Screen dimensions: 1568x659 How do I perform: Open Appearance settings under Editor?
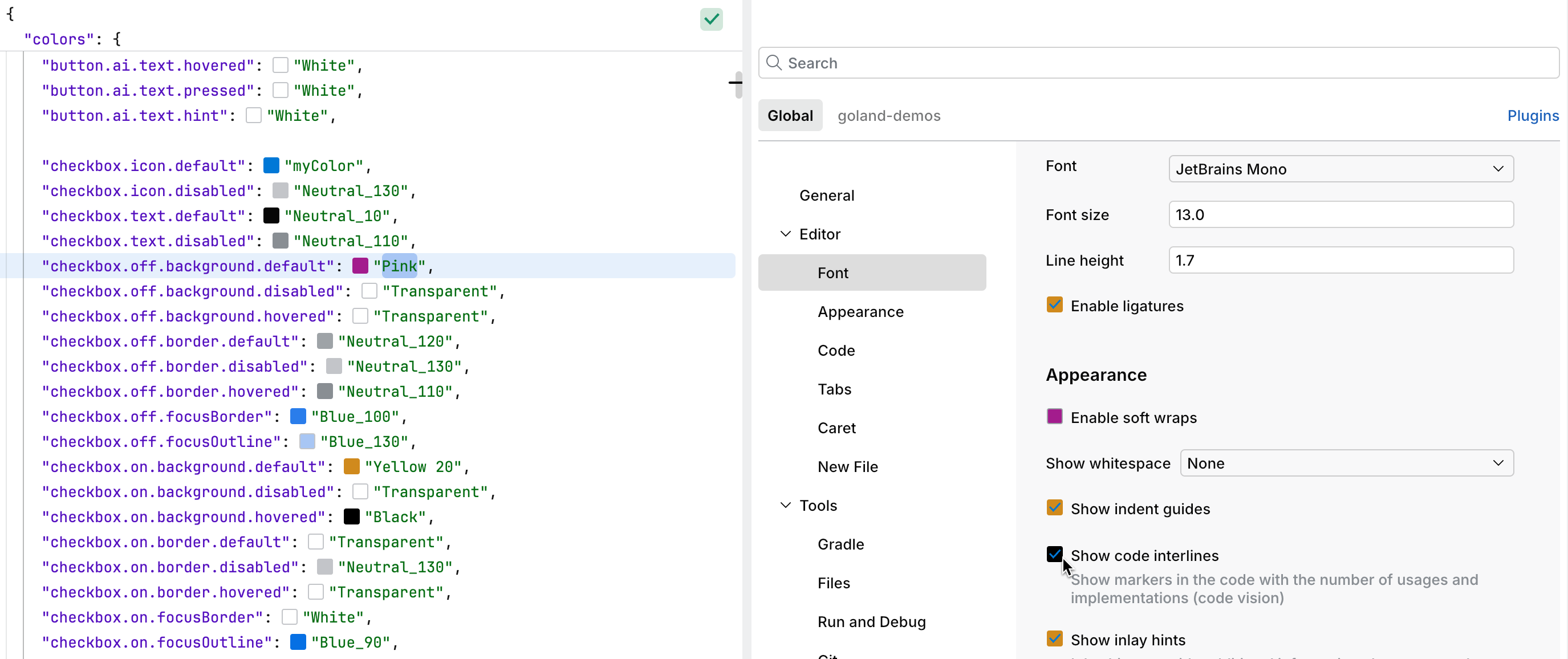860,312
